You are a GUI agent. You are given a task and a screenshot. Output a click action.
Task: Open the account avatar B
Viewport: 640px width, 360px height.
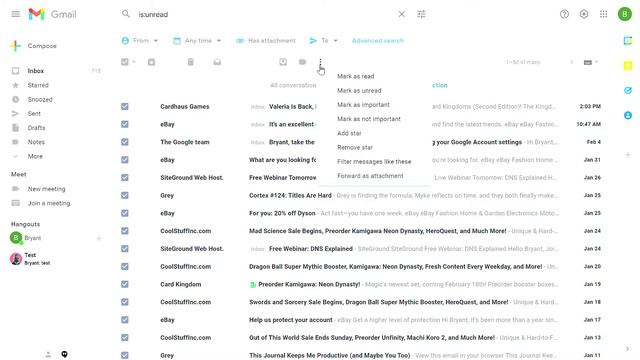[x=624, y=14]
